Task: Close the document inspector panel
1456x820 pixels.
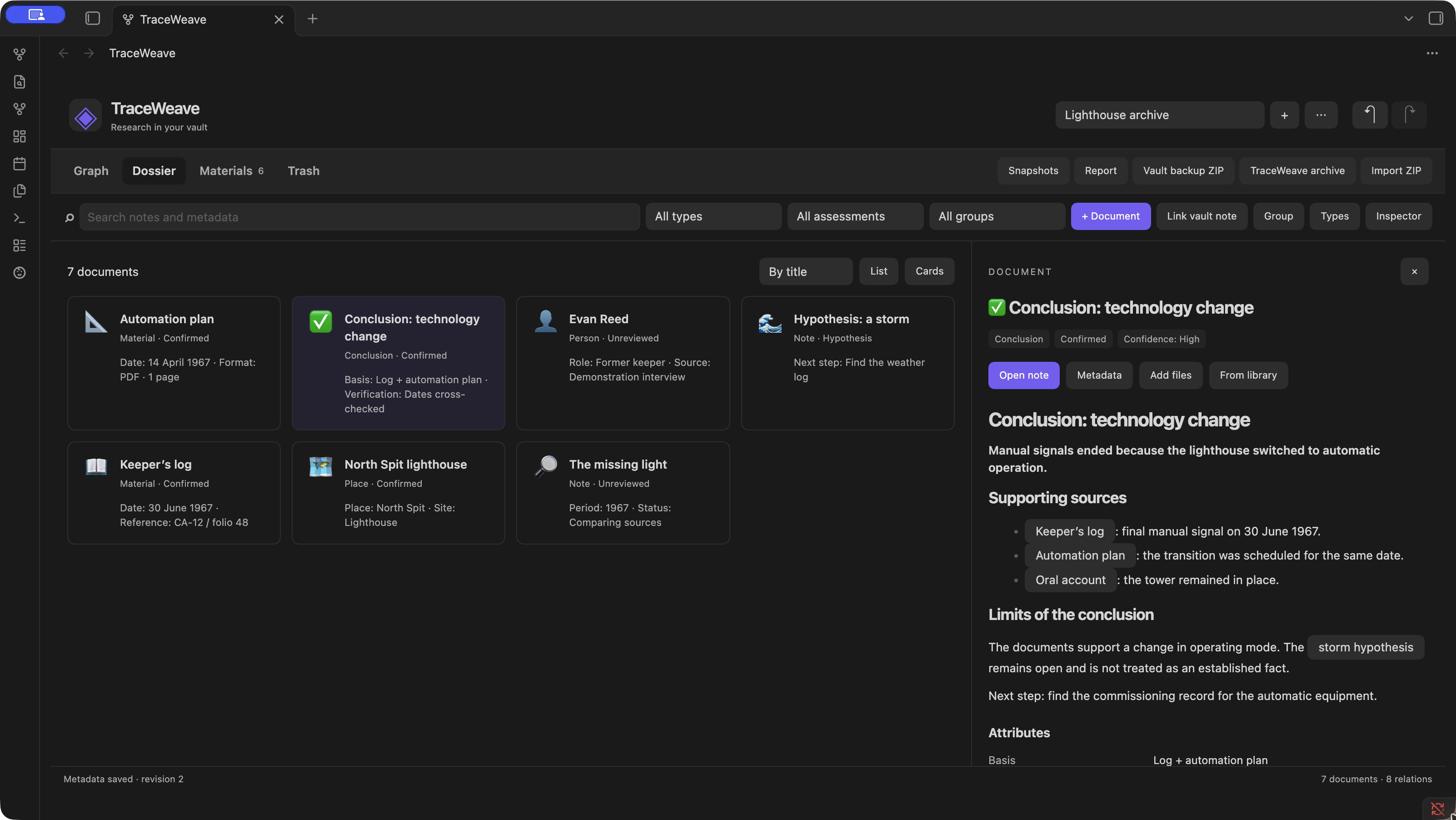Action: click(x=1414, y=271)
